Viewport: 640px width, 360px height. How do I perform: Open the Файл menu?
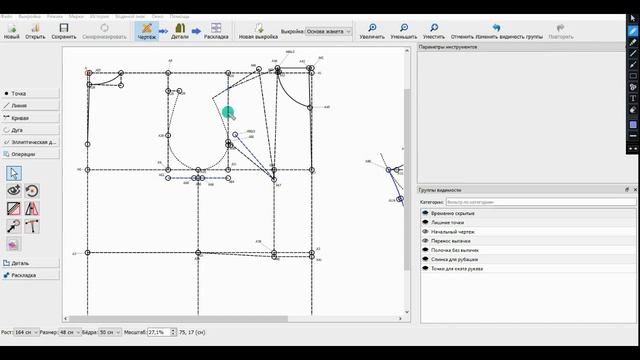coord(6,17)
